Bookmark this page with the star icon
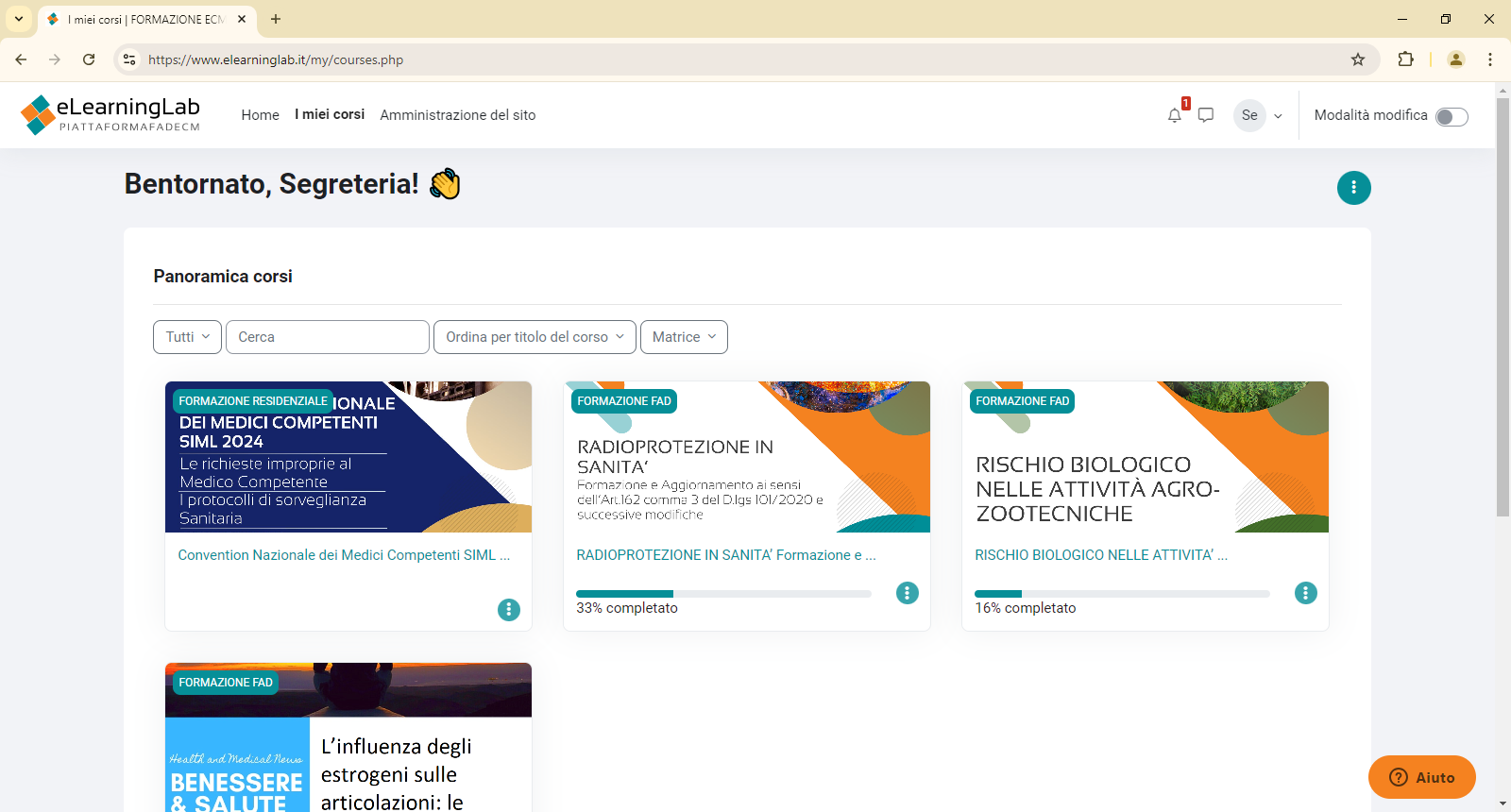The width and height of the screenshot is (1511, 812). click(x=1358, y=59)
